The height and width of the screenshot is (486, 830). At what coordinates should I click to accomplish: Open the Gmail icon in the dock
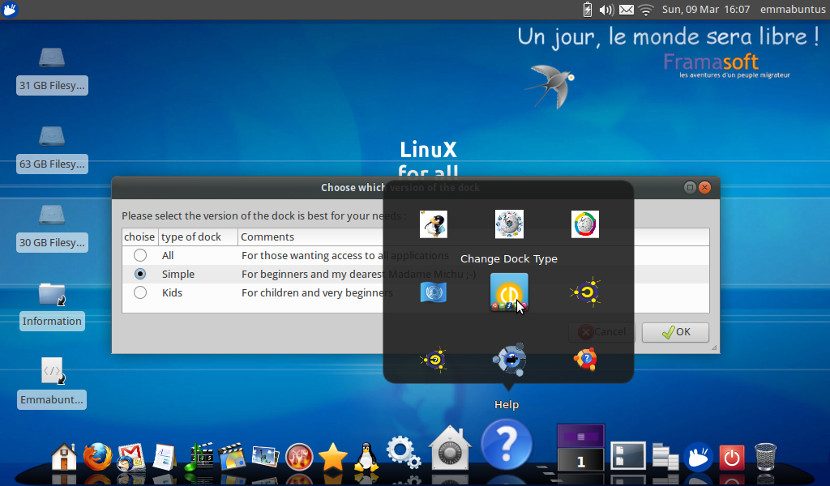pyautogui.click(x=131, y=456)
